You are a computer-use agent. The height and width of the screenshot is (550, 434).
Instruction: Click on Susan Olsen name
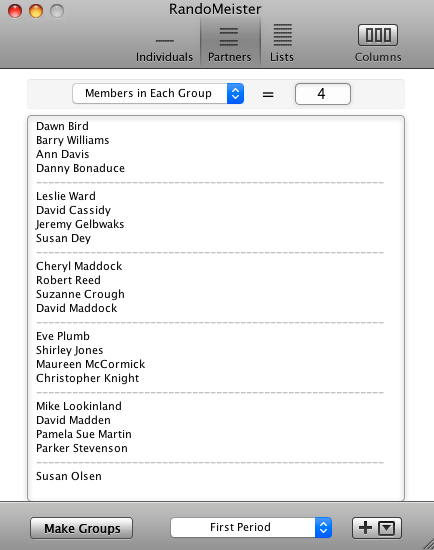(69, 476)
